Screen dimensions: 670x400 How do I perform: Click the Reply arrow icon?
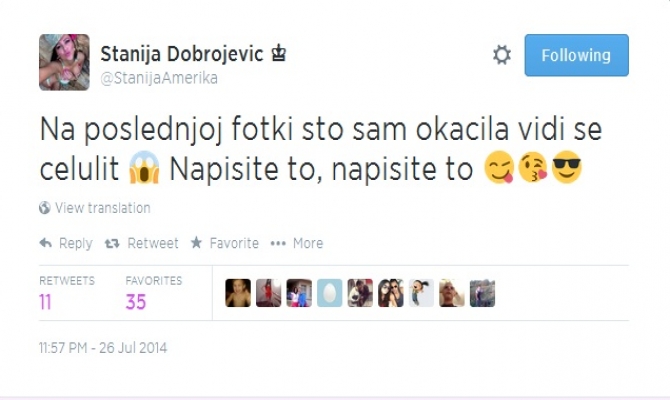tap(45, 243)
